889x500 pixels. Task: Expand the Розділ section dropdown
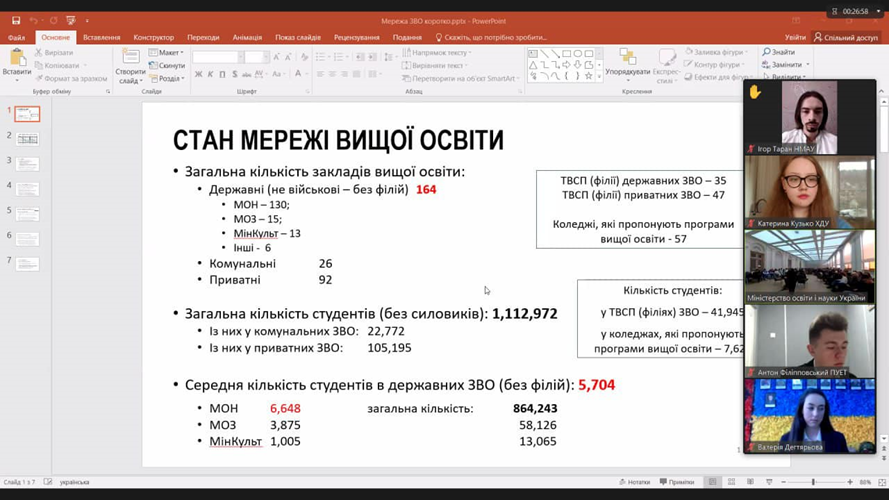coord(167,78)
